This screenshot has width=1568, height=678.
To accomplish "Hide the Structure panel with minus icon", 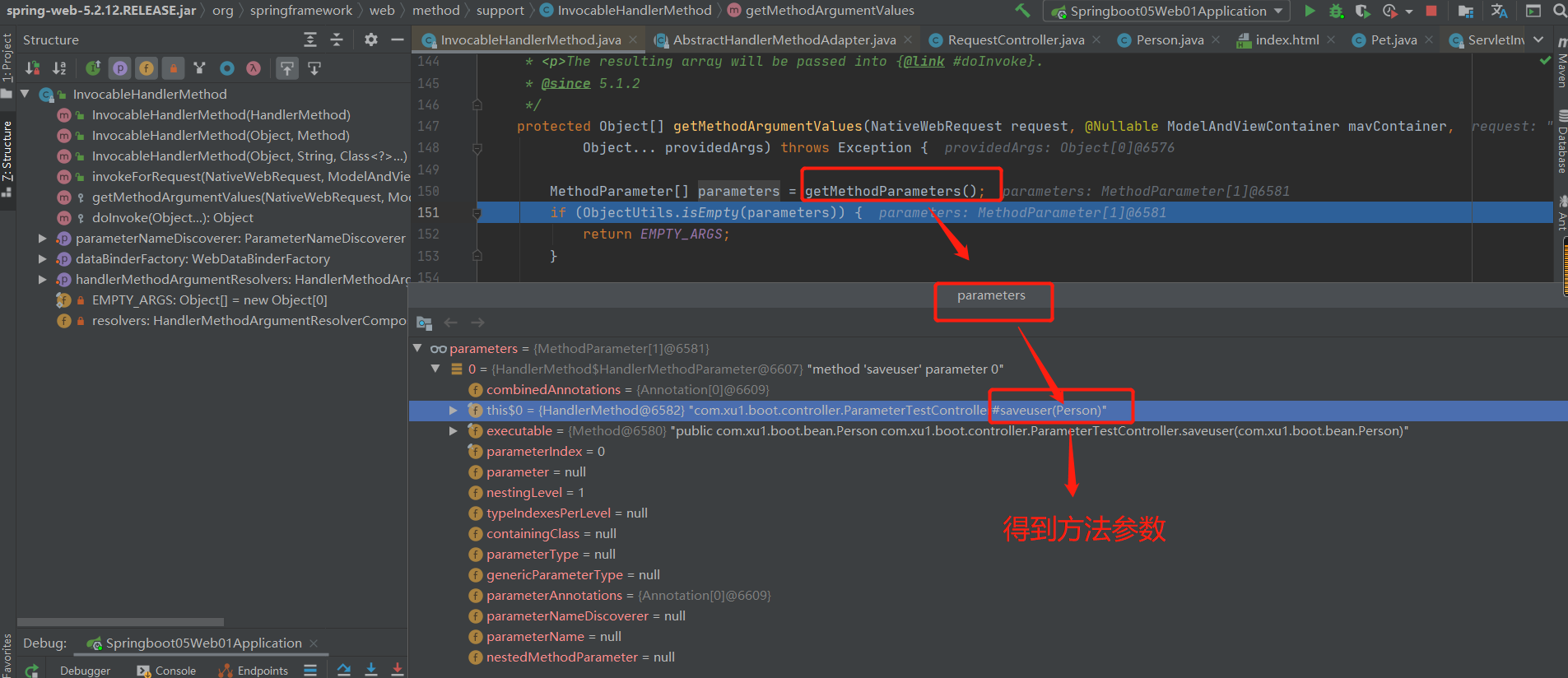I will 398,39.
